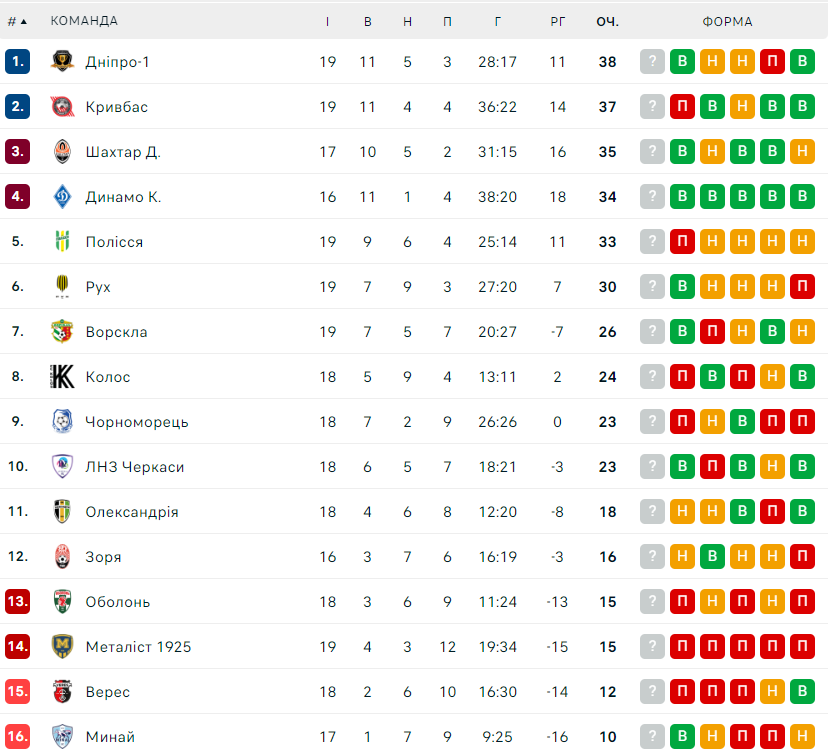Viewport: 832px width, 755px height.
Task: Click the Ворскла club crest
Action: pyautogui.click(x=62, y=332)
